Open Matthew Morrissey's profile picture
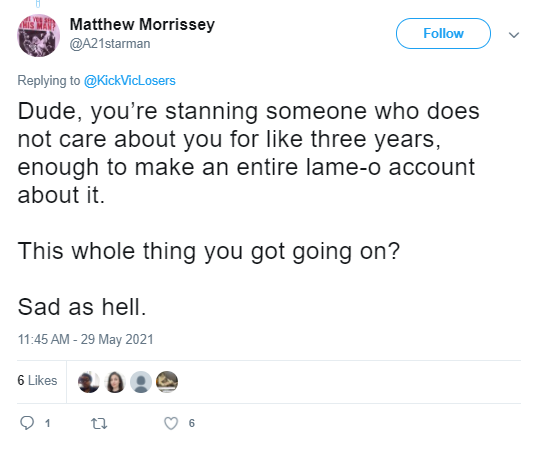This screenshot has height=456, width=539. click(x=38, y=35)
